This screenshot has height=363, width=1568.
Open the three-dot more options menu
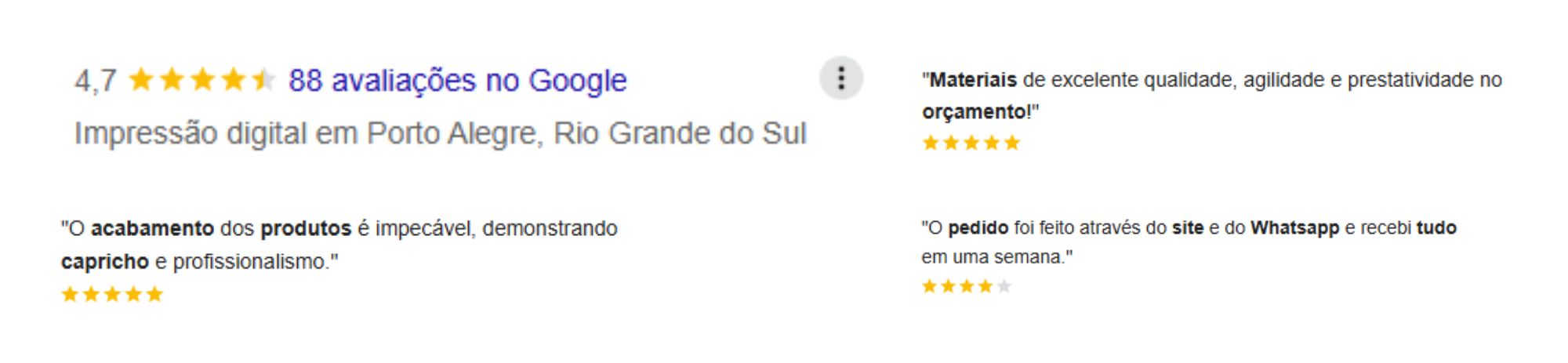840,78
